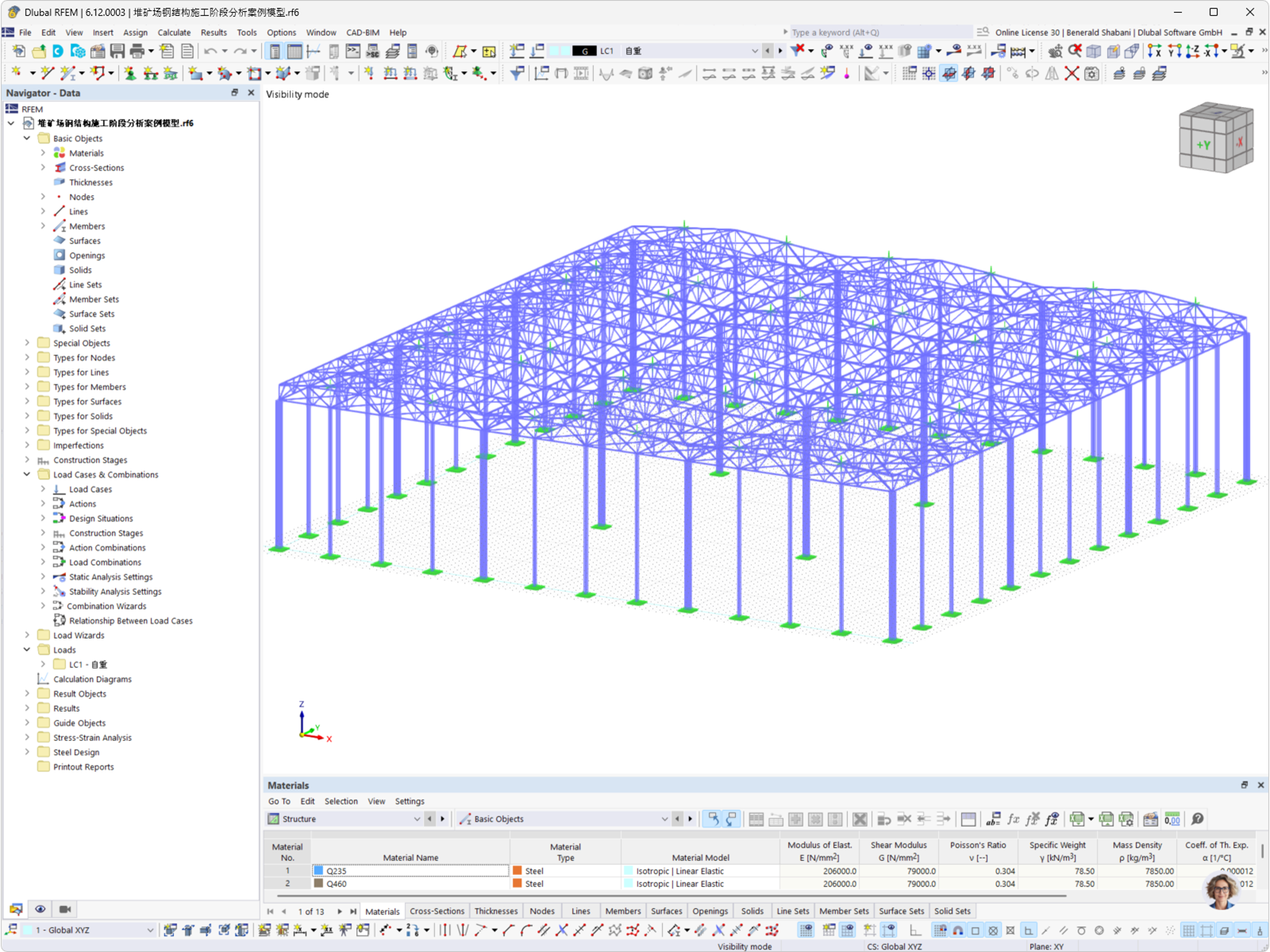1270x952 pixels.
Task: Click the Cancel Zoom icon with red X
Action: tap(1075, 52)
